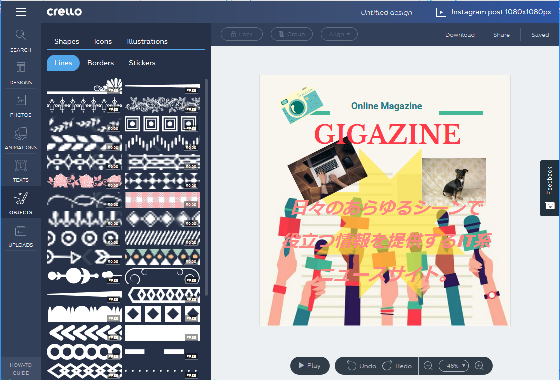
Task: Click the Group button
Action: click(x=292, y=34)
